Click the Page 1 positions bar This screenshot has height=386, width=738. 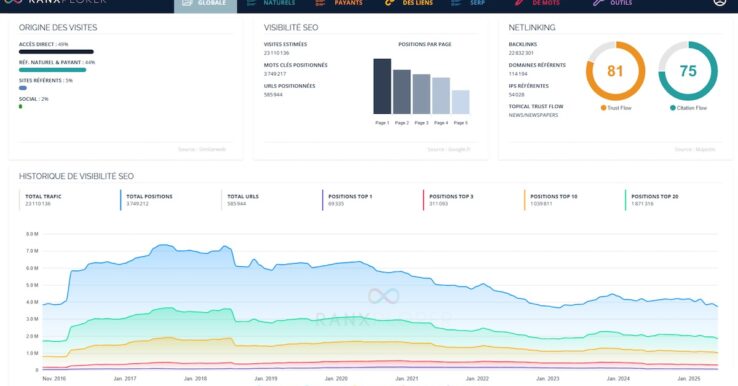[382, 86]
